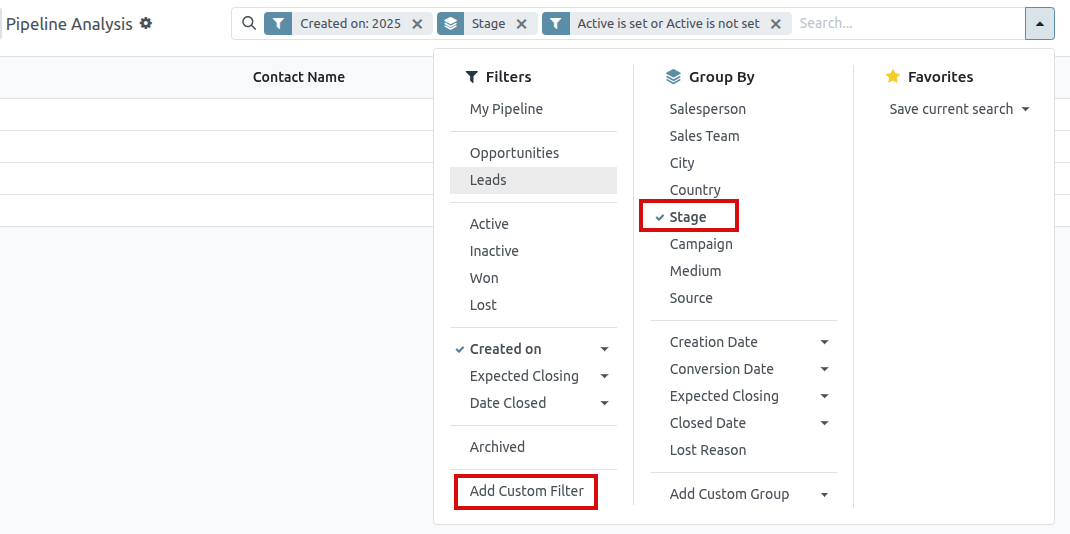This screenshot has height=534, width=1070.
Task: Remove the Created on: 2025 filter facet
Action: (x=417, y=24)
